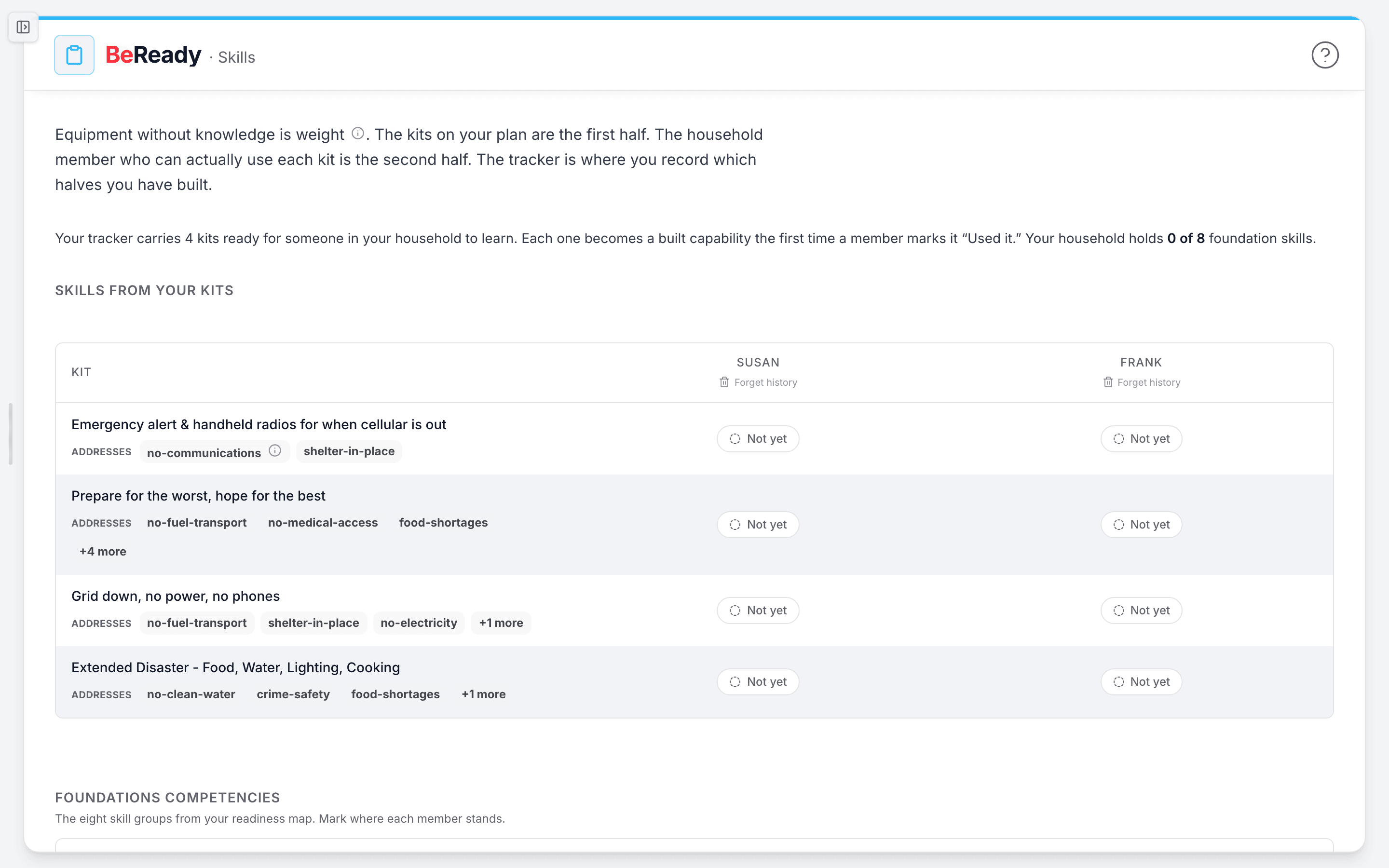Click the Skills page label in header
This screenshot has height=868, width=1389.
(x=236, y=57)
